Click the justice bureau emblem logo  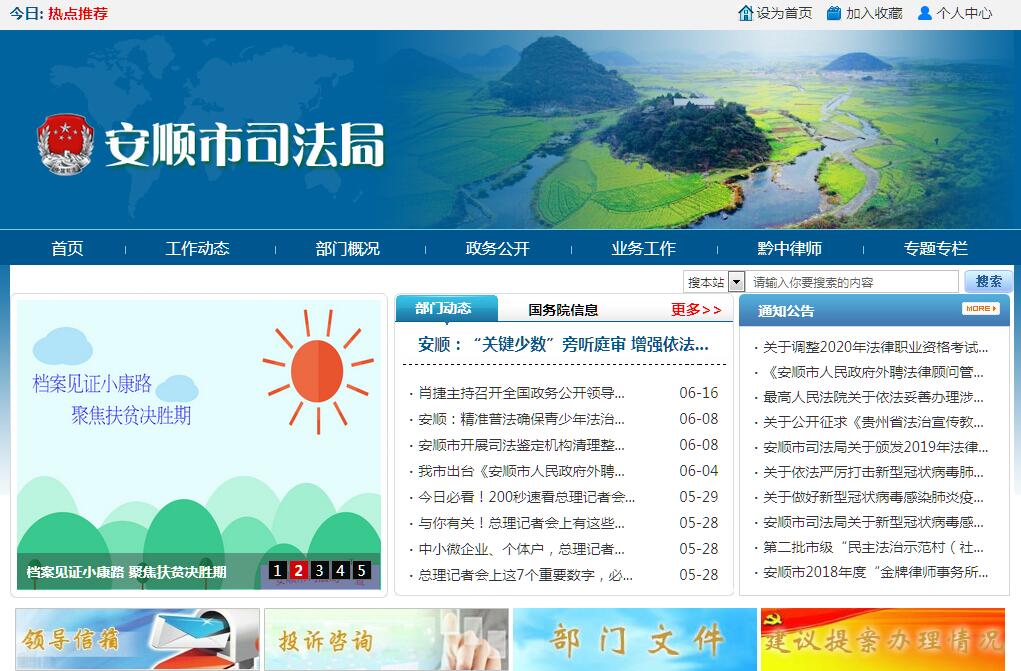(x=66, y=144)
